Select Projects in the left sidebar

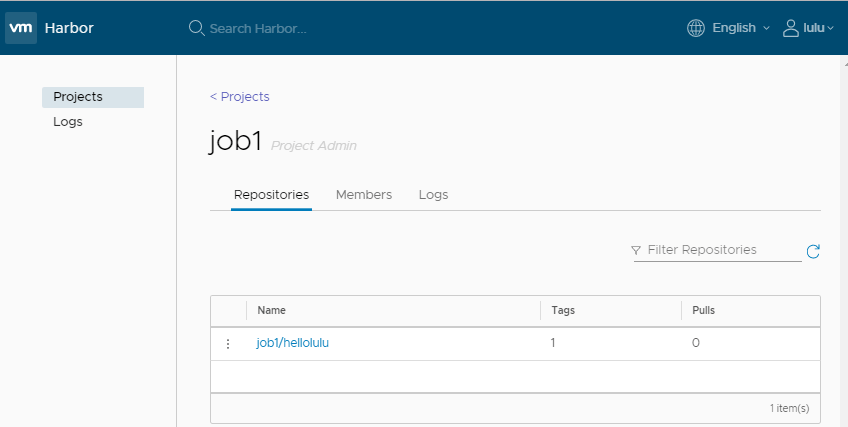click(x=78, y=97)
